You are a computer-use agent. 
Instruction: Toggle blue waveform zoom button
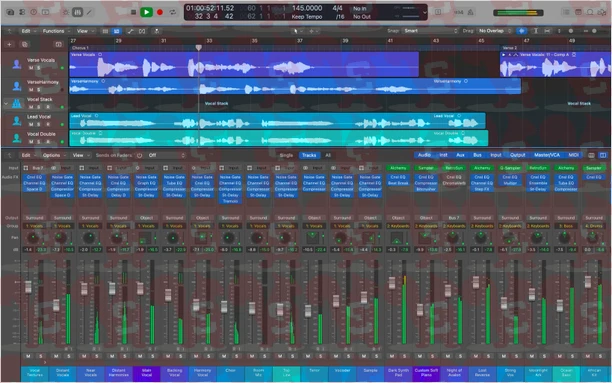[521, 30]
